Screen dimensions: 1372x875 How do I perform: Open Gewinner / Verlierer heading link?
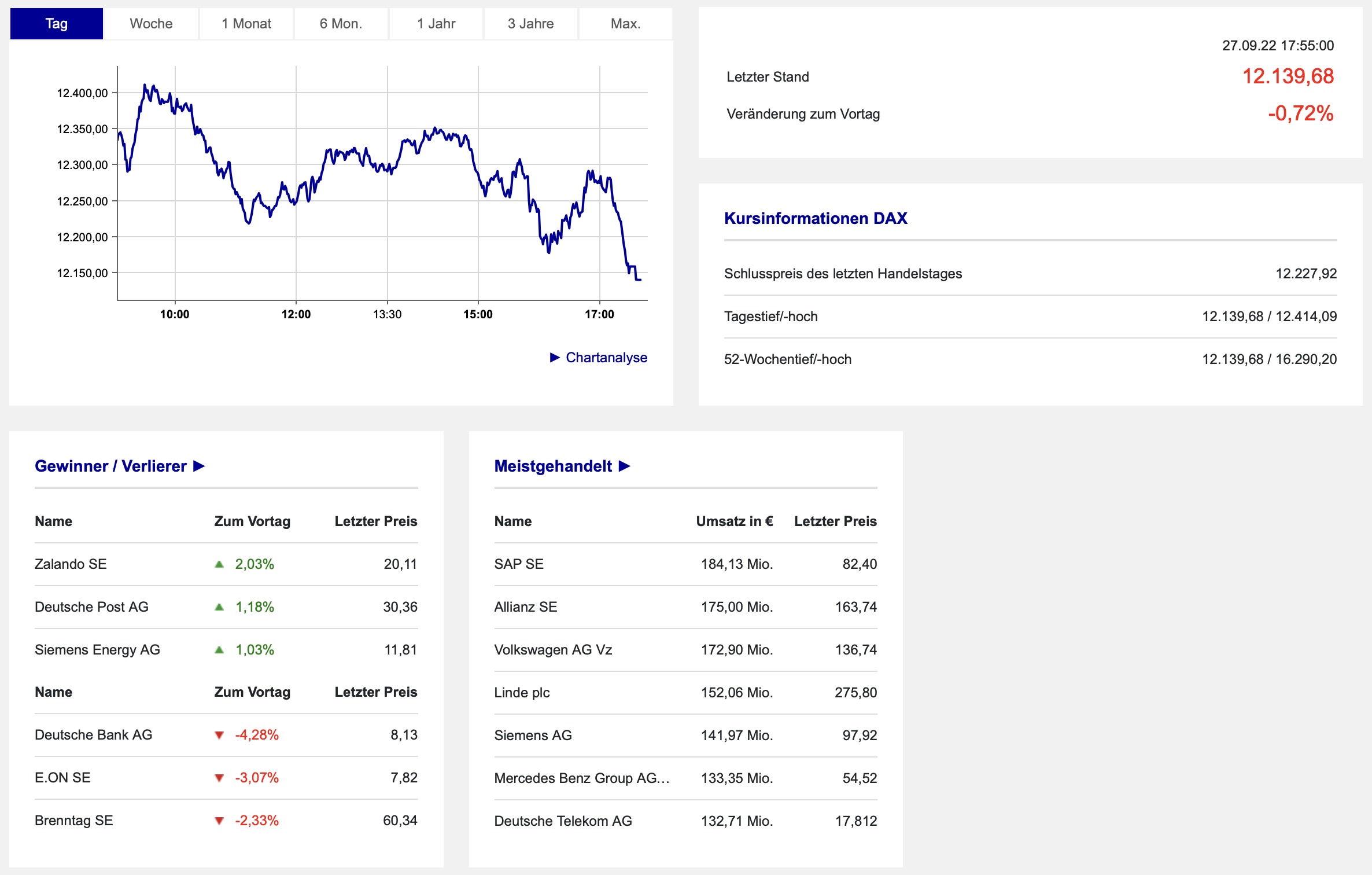(x=110, y=466)
